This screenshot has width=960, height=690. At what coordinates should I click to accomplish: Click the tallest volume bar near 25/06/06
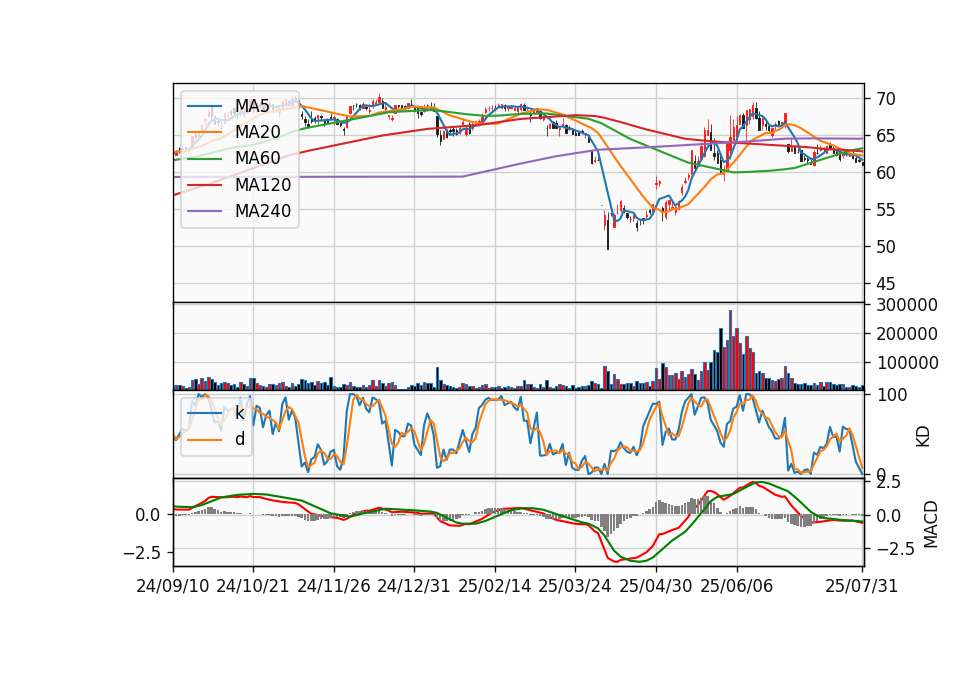click(730, 350)
